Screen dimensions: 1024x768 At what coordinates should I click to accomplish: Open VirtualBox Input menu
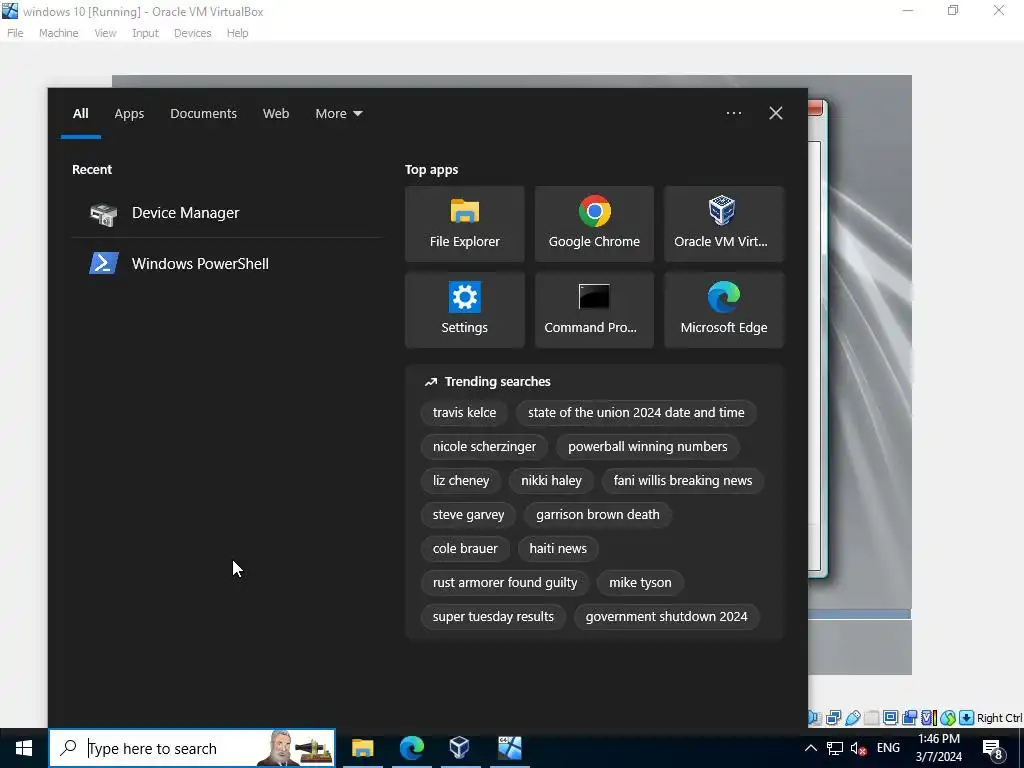click(x=145, y=33)
